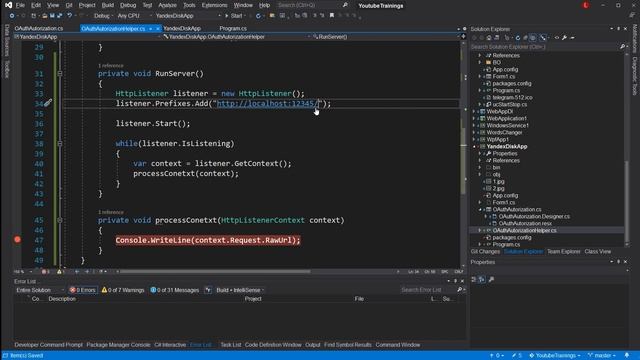Click the pin icon of Solution Explorer

618,29
